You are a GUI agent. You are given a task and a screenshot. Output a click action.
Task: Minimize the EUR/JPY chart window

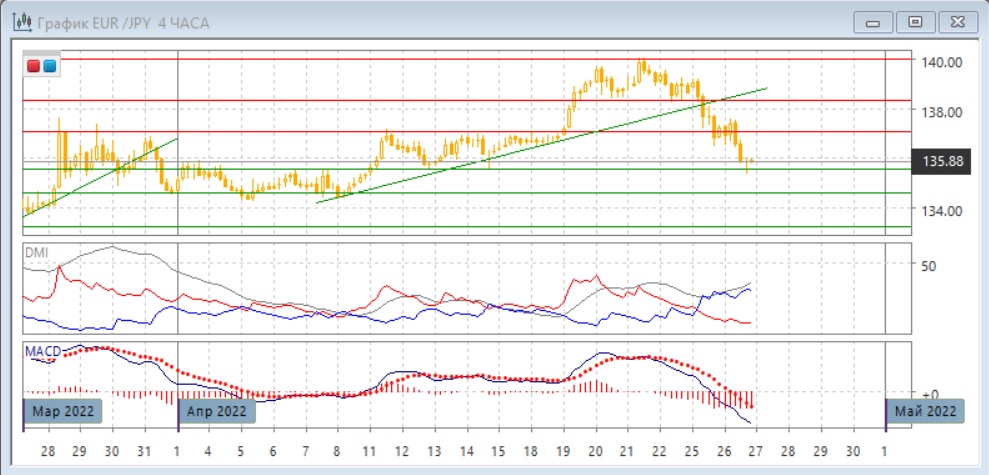[x=874, y=22]
